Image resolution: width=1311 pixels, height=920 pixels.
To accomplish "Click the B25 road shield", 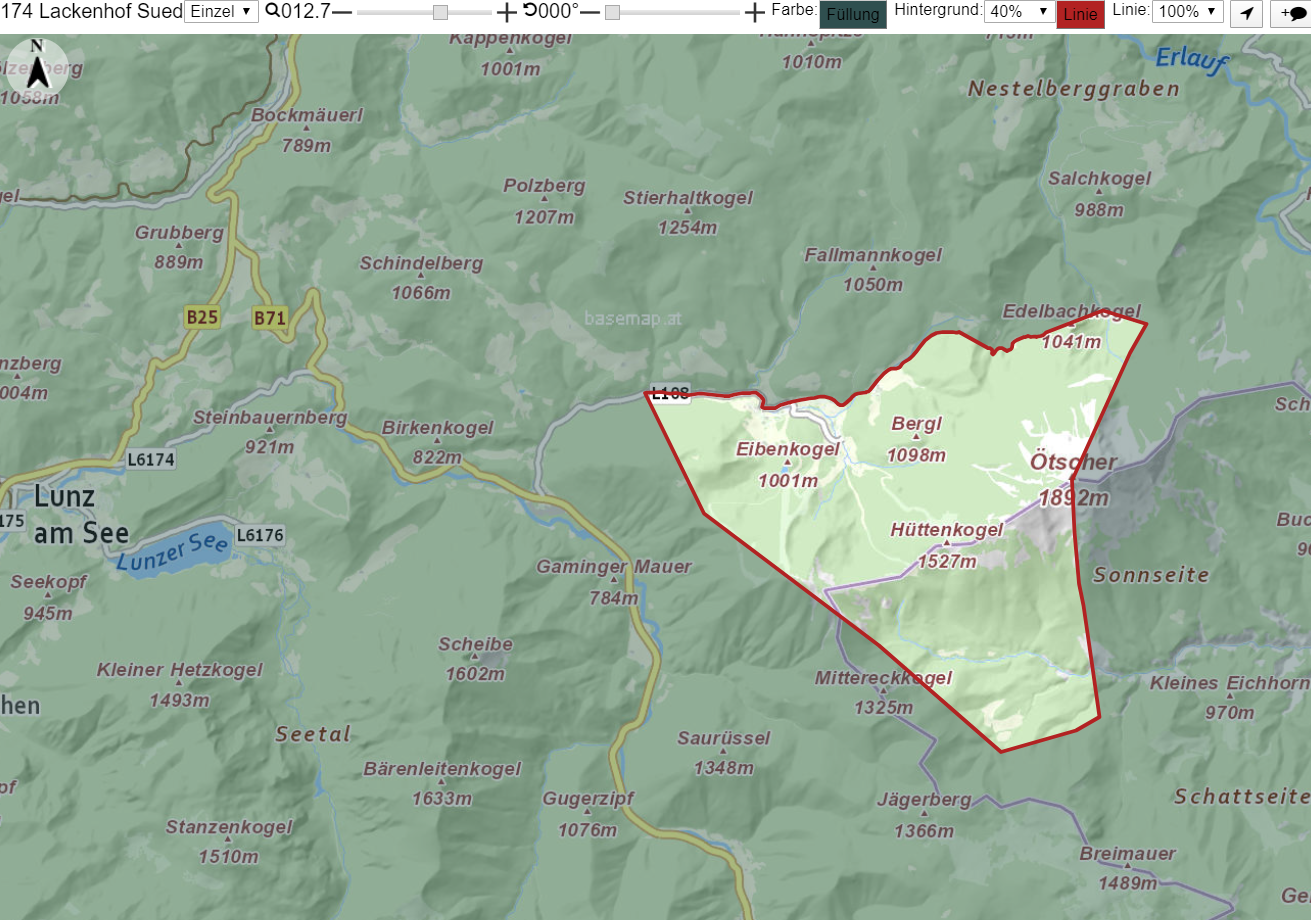I will tap(202, 318).
